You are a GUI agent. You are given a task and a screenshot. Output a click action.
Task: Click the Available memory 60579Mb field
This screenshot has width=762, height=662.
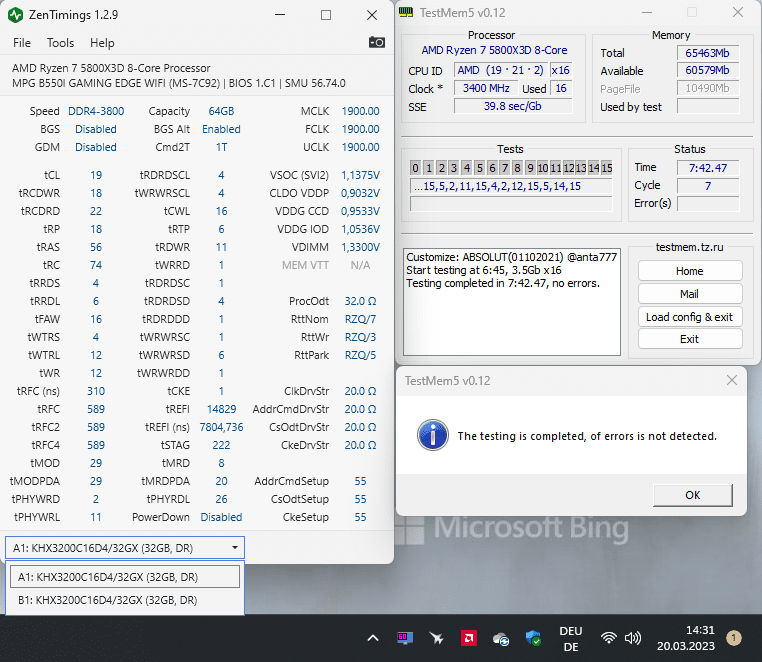click(x=708, y=70)
